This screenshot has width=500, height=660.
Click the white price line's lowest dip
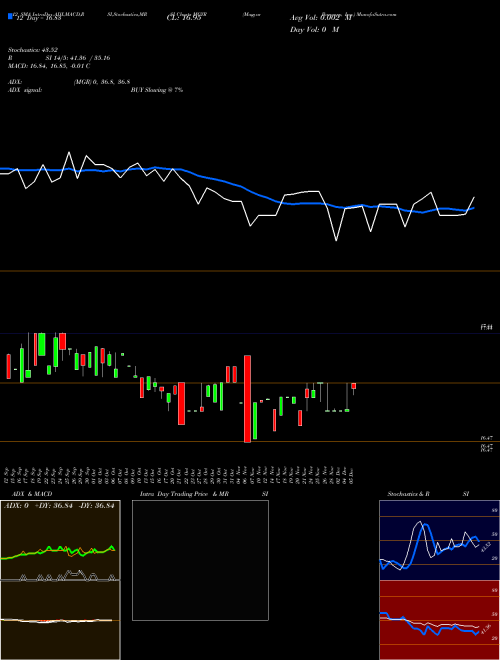pos(336,240)
